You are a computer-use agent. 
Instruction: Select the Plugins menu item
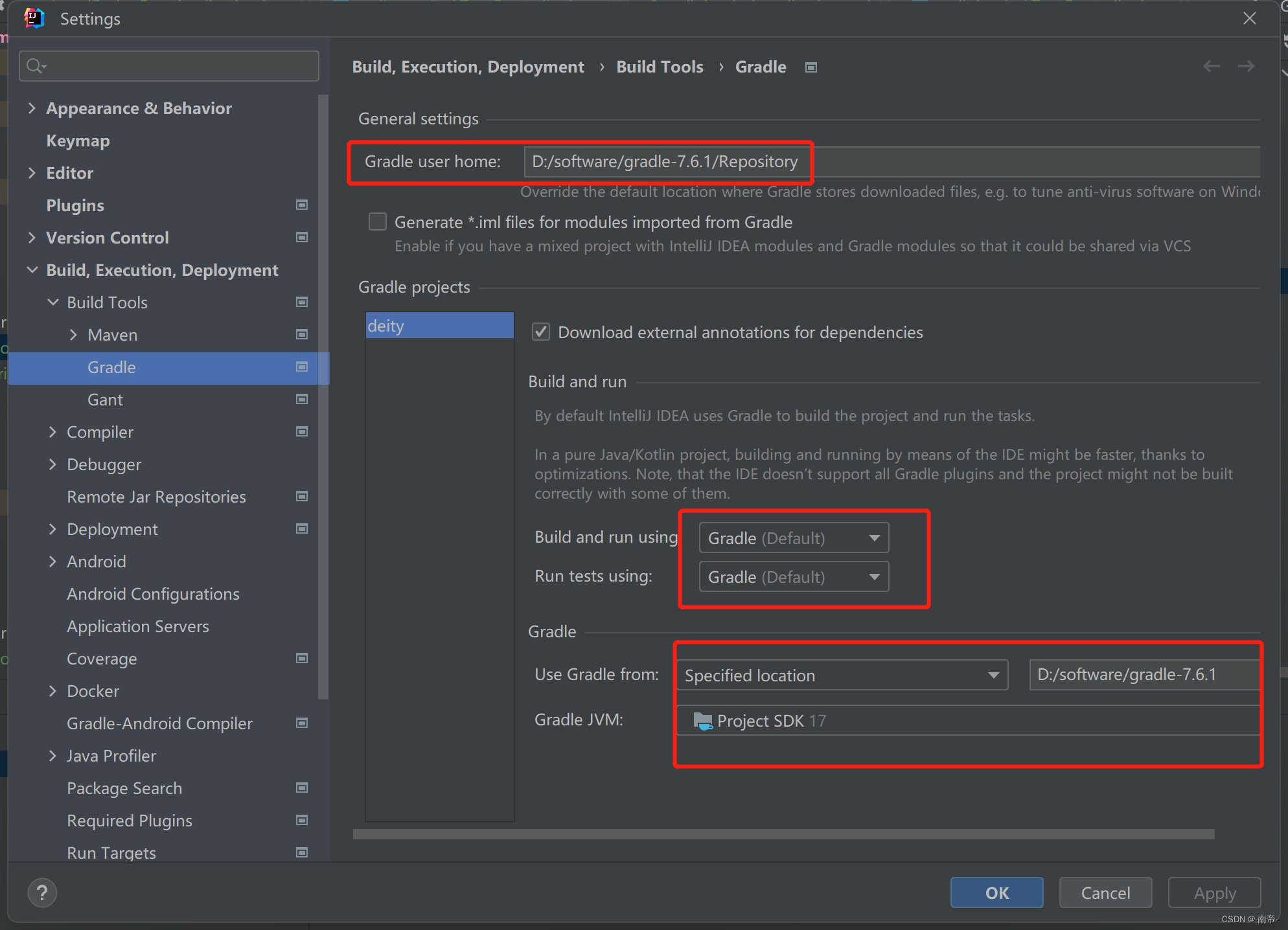click(x=75, y=205)
